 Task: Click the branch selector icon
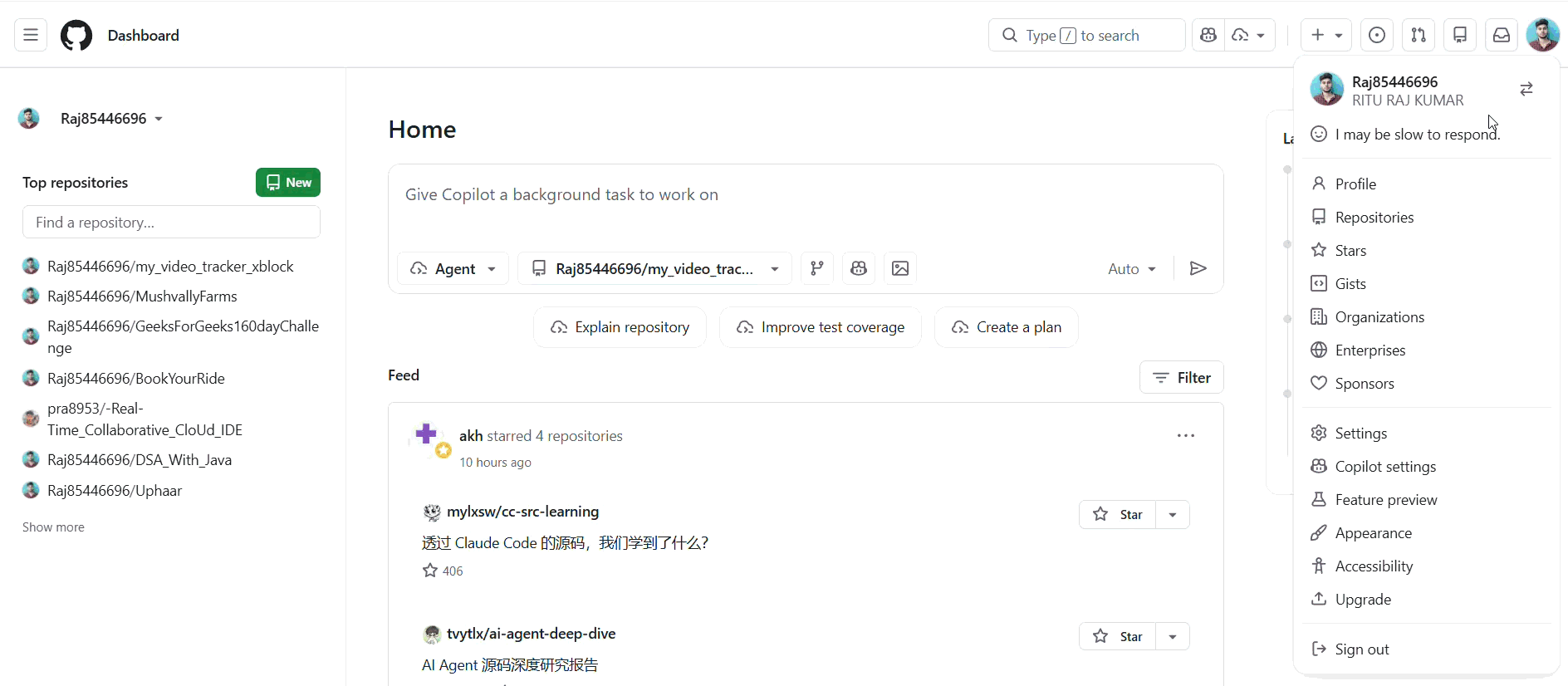(x=817, y=268)
